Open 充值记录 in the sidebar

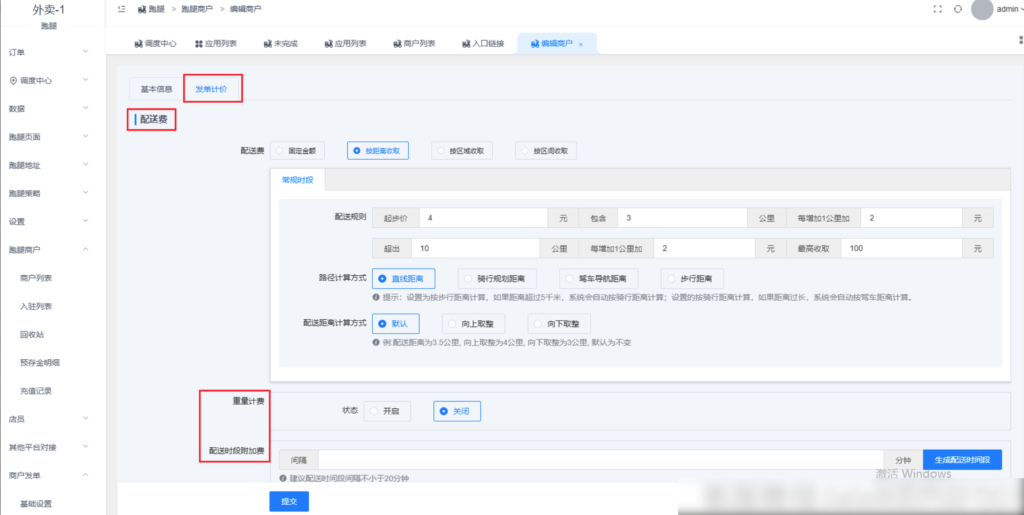coord(36,391)
